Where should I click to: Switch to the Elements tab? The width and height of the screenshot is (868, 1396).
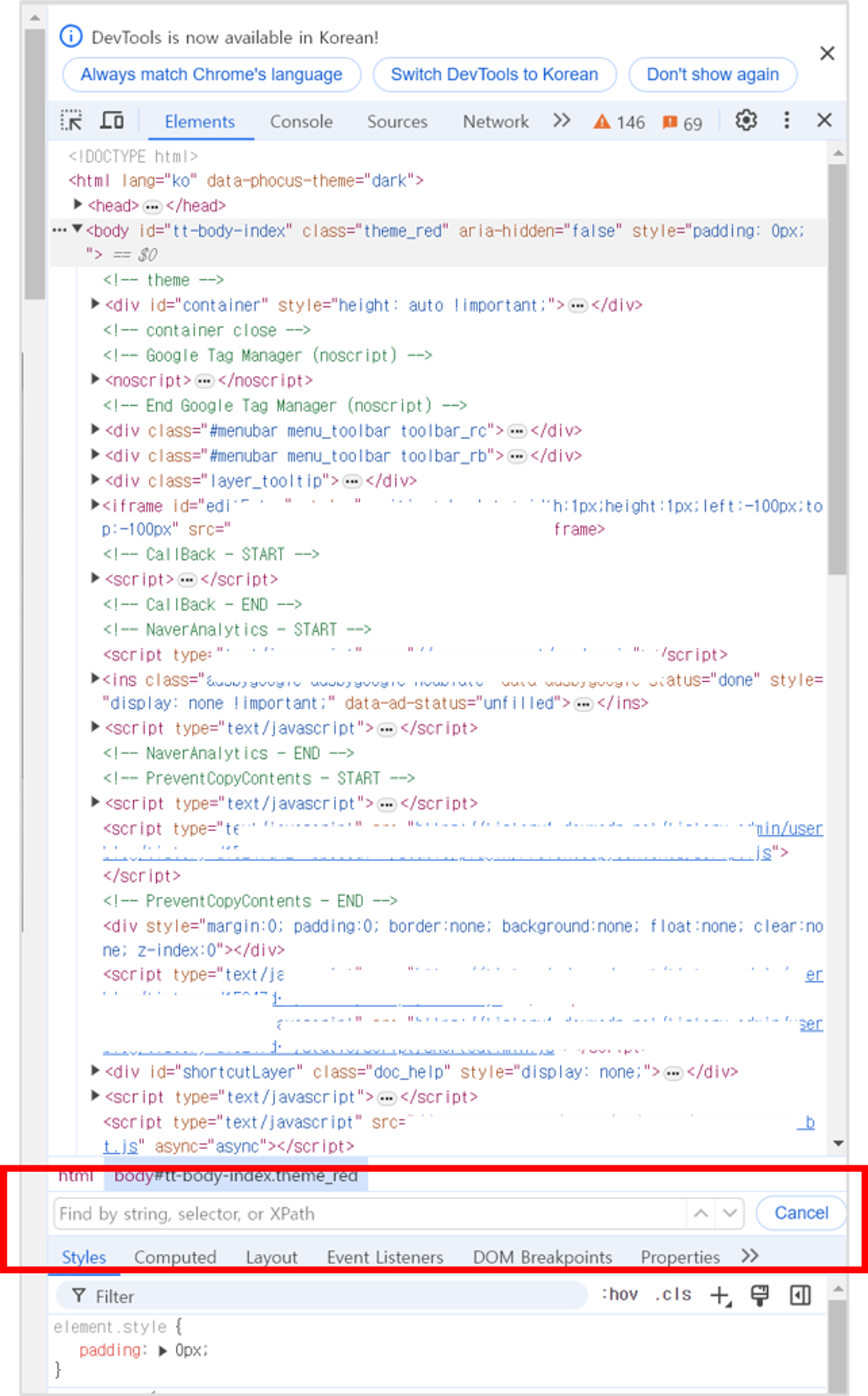199,122
